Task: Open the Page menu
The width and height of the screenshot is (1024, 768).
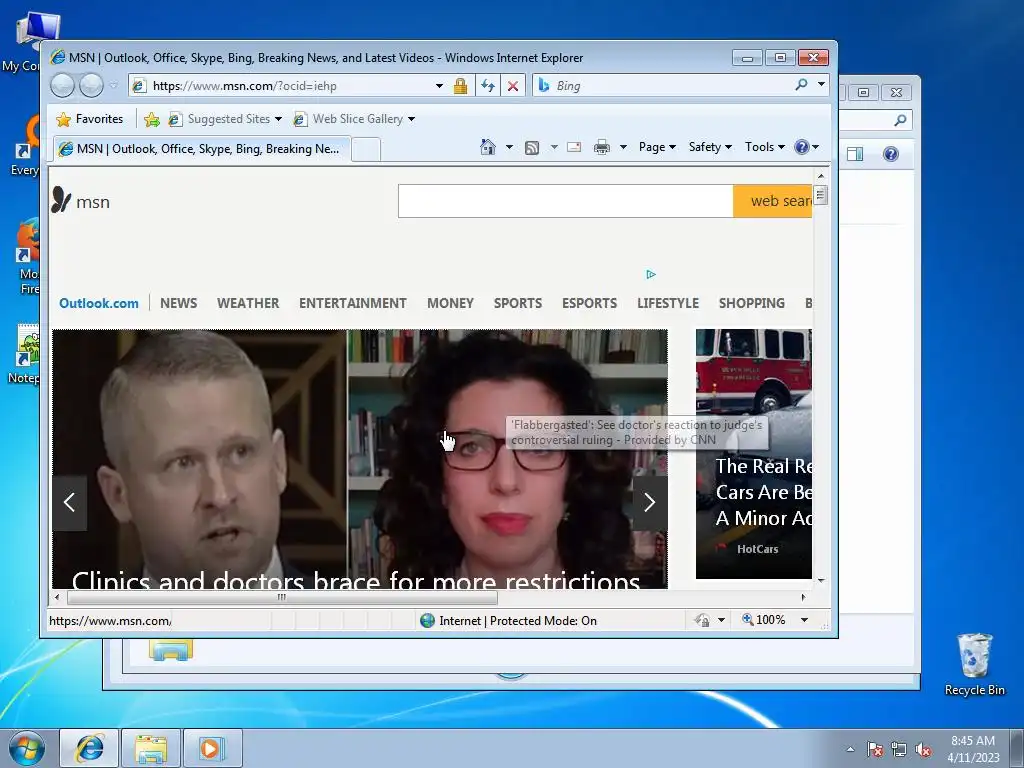Action: pyautogui.click(x=657, y=147)
